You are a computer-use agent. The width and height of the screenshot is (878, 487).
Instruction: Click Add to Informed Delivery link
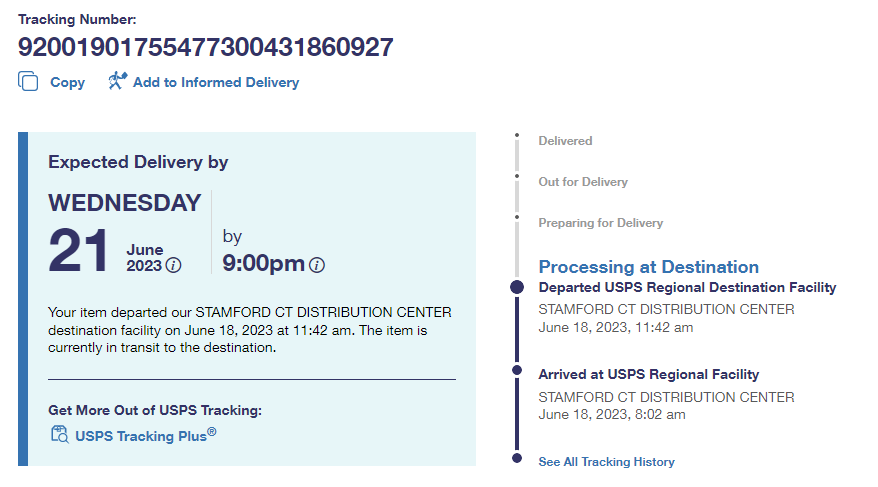click(216, 83)
